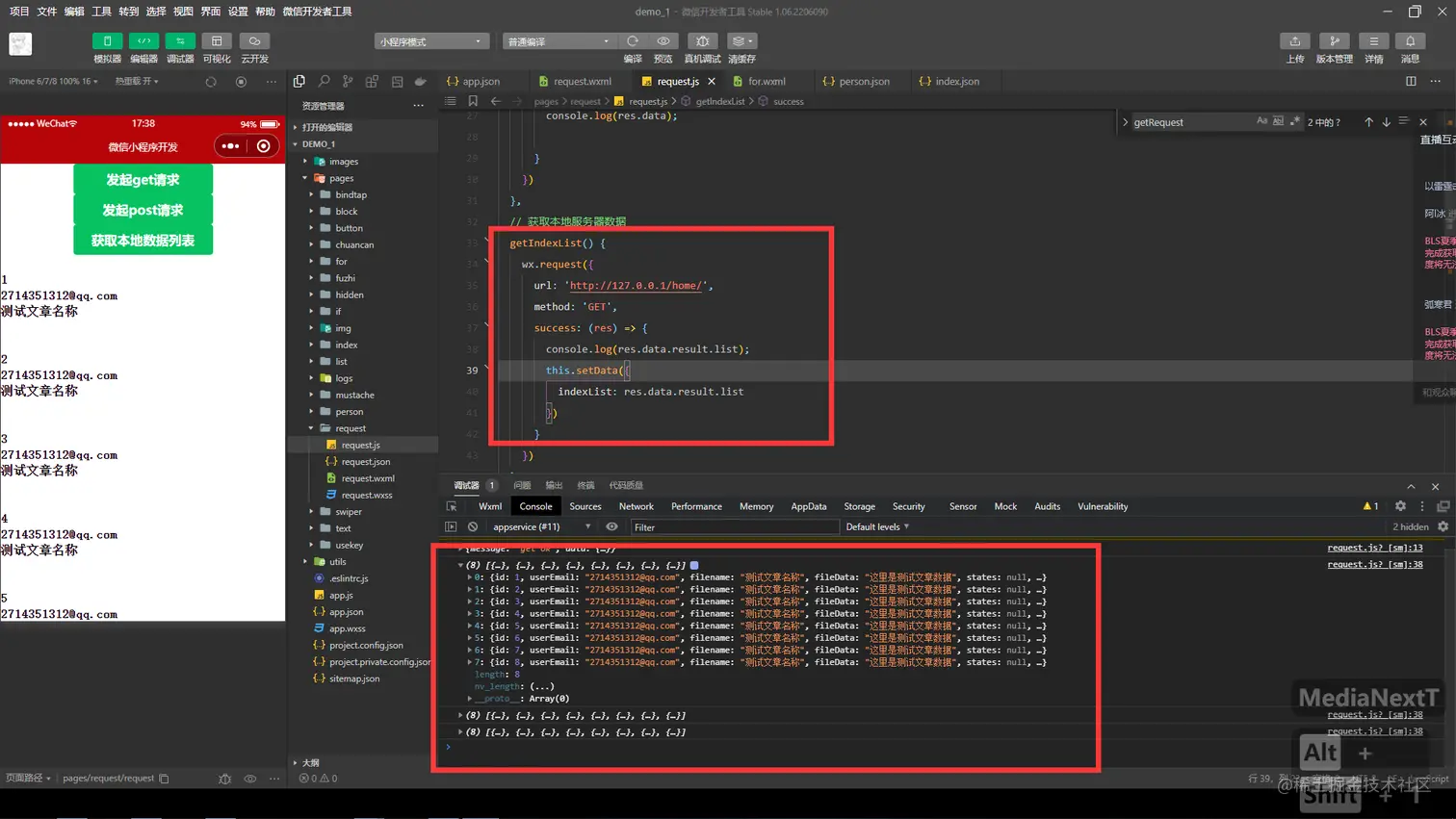
Task: Toggle regex option in find widget
Action: (x=1294, y=121)
